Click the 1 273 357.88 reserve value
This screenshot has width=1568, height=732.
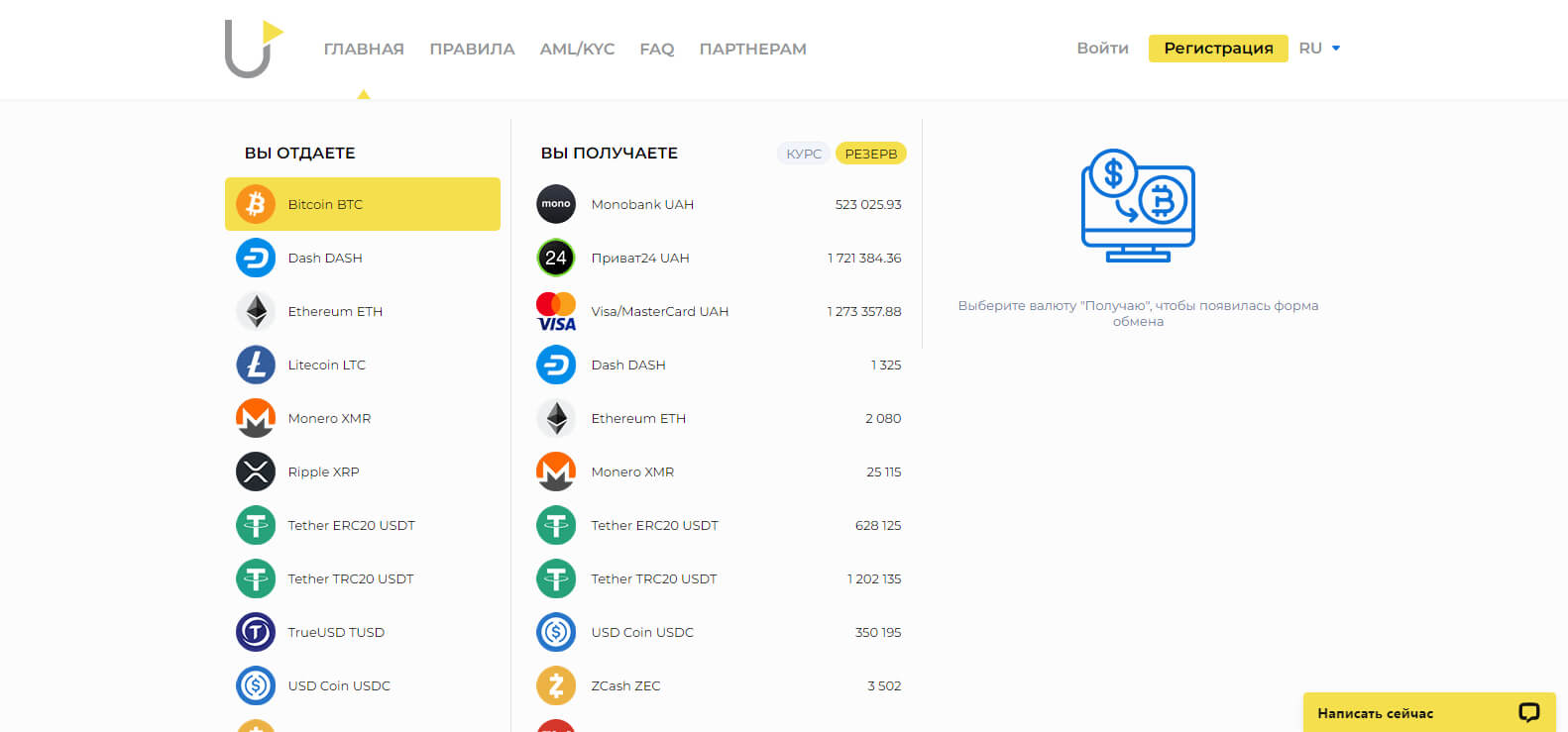[x=864, y=311]
